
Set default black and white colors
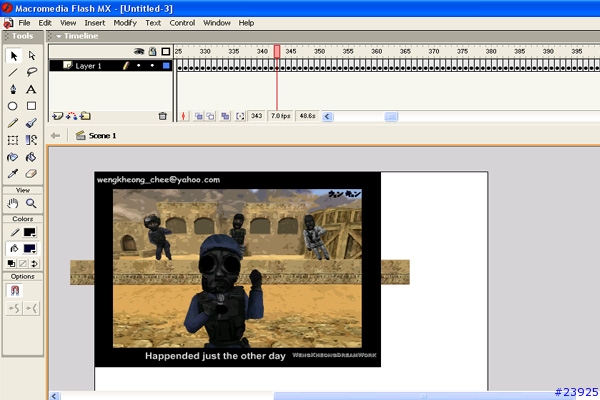coord(11,264)
